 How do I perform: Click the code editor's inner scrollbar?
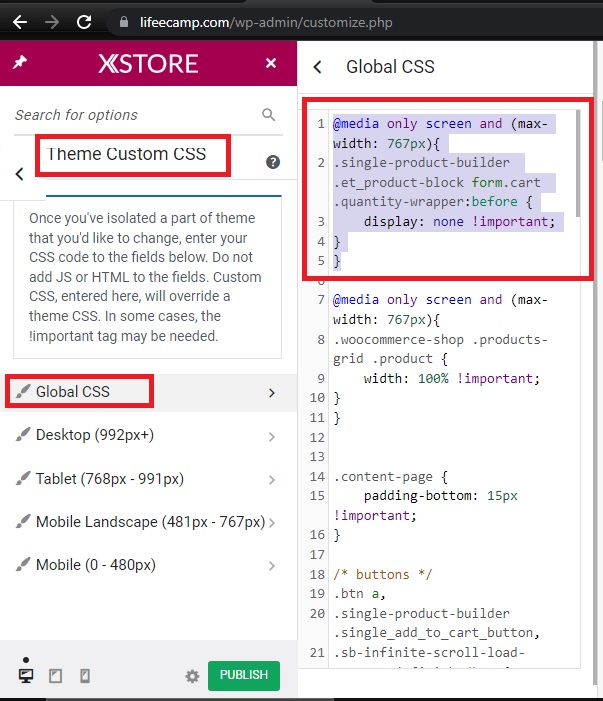coord(578,164)
